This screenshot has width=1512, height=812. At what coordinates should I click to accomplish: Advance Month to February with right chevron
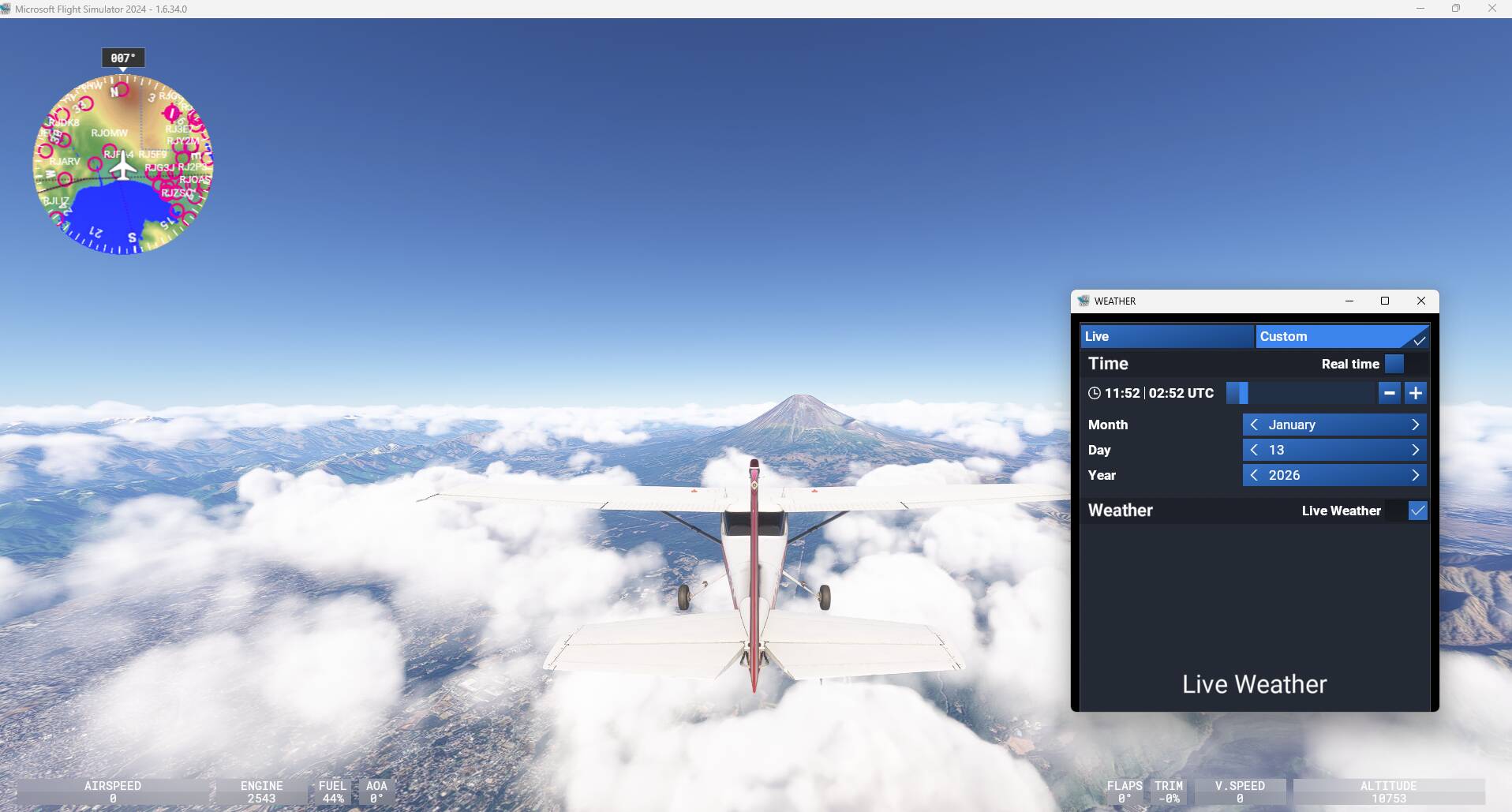pyautogui.click(x=1417, y=425)
